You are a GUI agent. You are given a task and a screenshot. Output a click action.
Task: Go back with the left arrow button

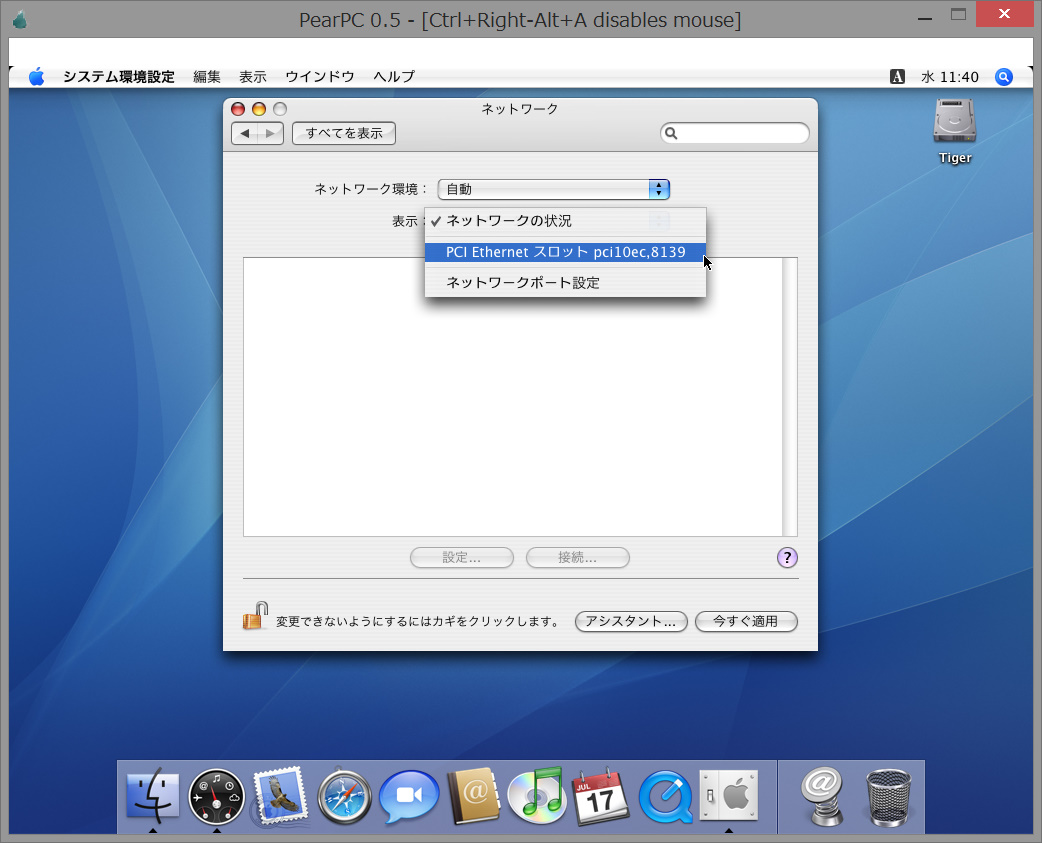[x=245, y=134]
